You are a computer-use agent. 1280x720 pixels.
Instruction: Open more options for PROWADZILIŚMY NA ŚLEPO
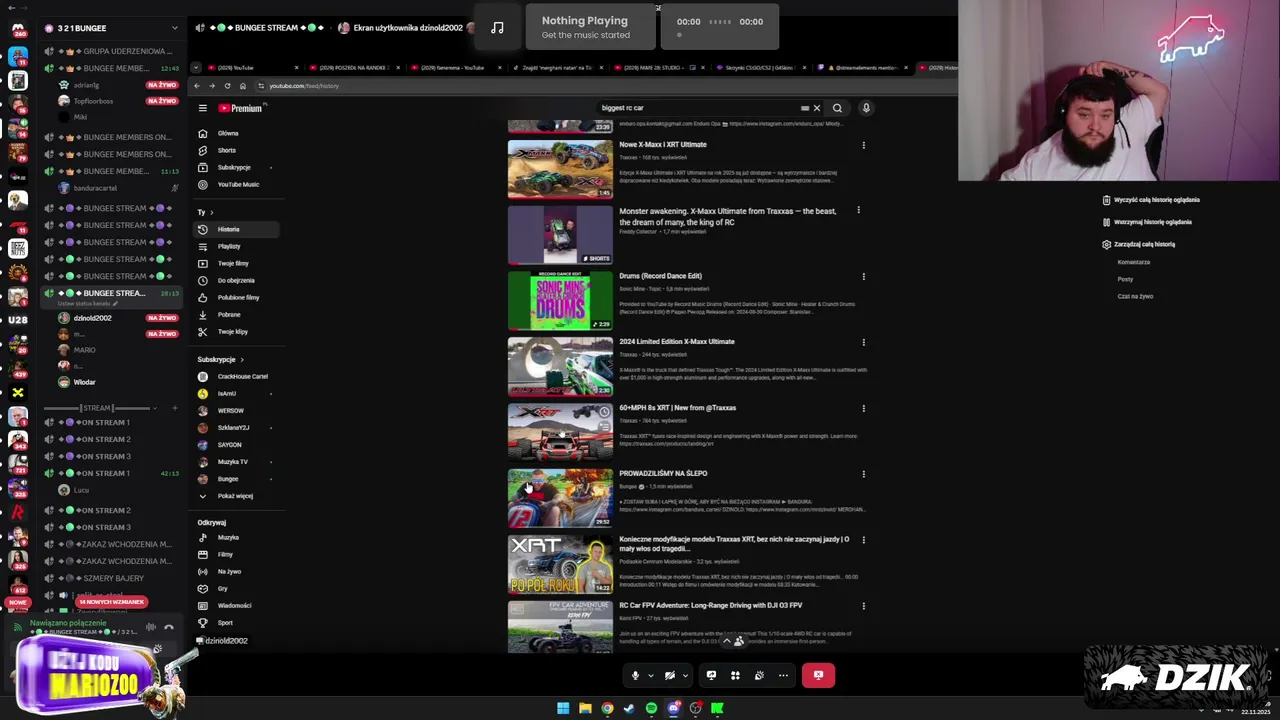(x=863, y=474)
